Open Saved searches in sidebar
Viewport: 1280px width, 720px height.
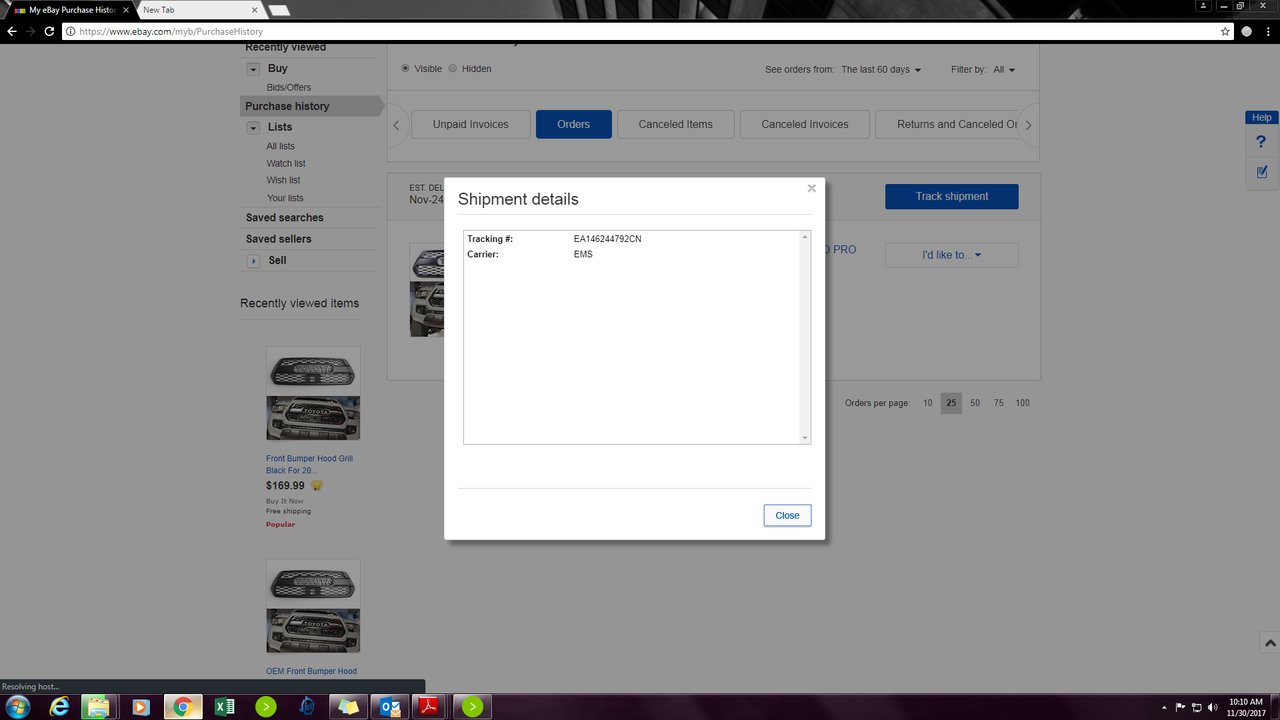(x=285, y=218)
